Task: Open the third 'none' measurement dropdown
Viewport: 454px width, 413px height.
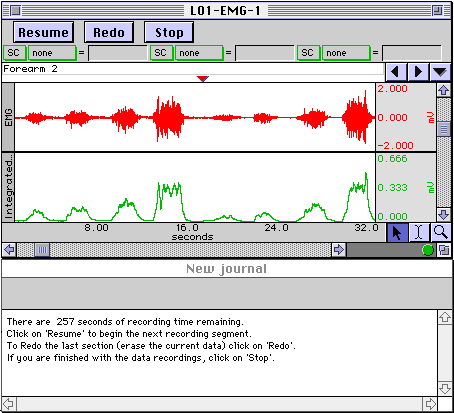Action: [346, 53]
